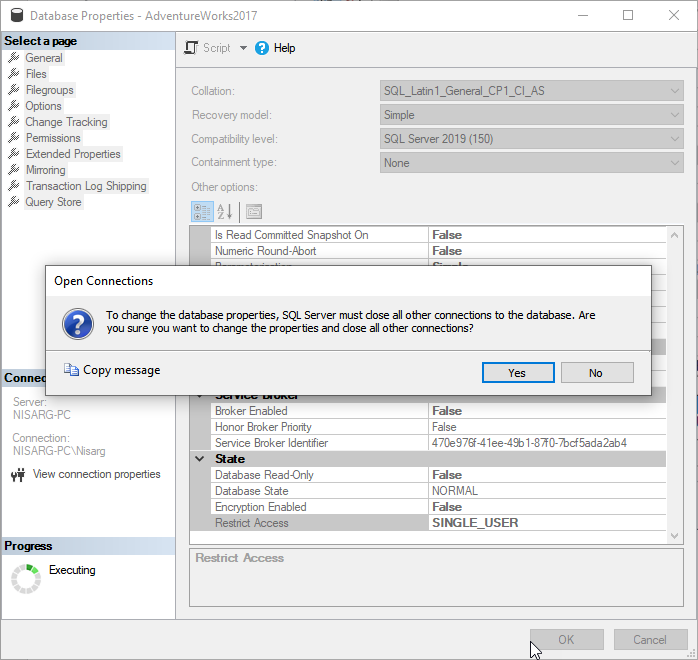
Task: Click the database icon in title bar
Action: click(x=16, y=16)
